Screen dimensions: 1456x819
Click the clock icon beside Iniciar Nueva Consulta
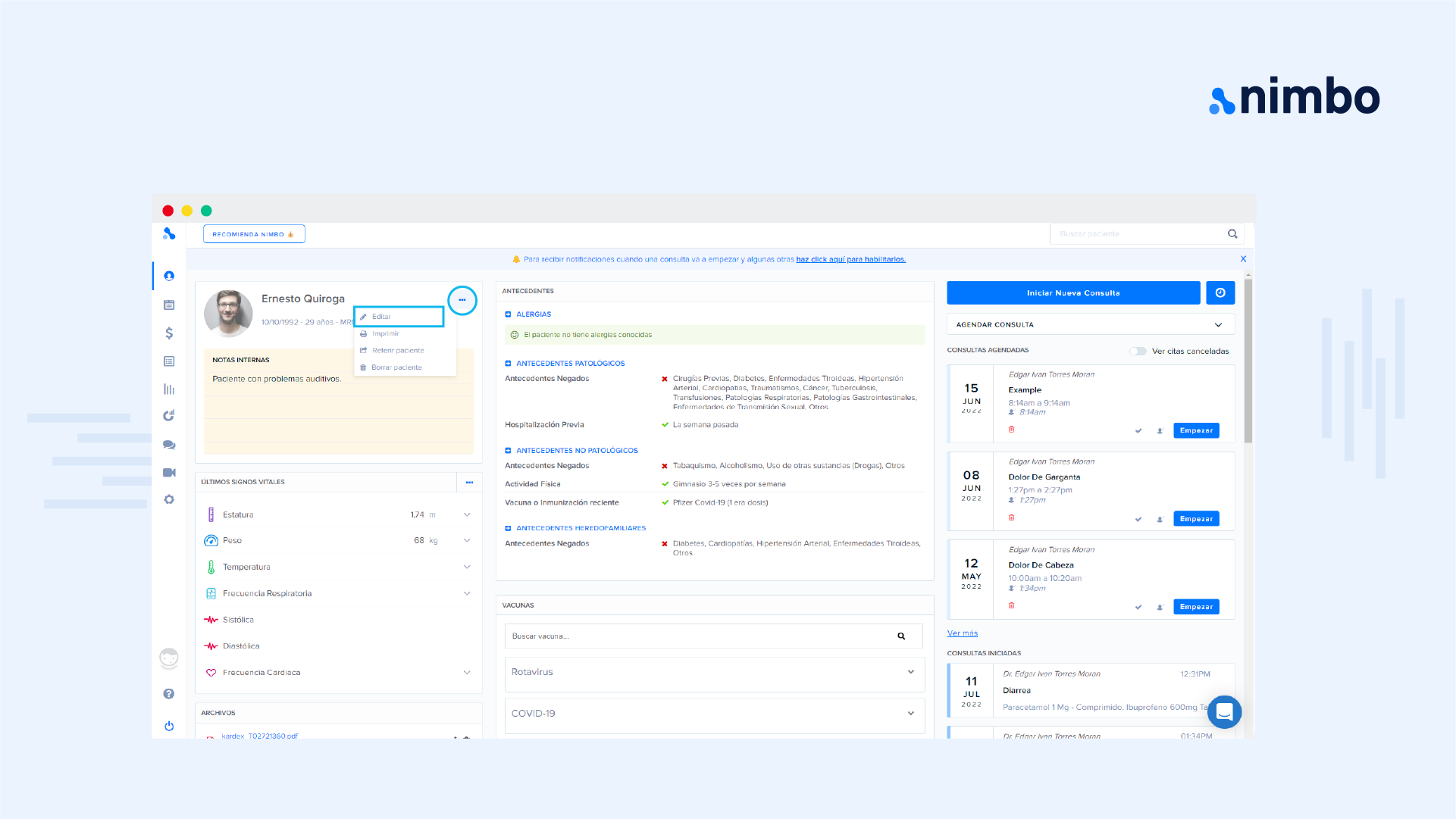[x=1220, y=292]
